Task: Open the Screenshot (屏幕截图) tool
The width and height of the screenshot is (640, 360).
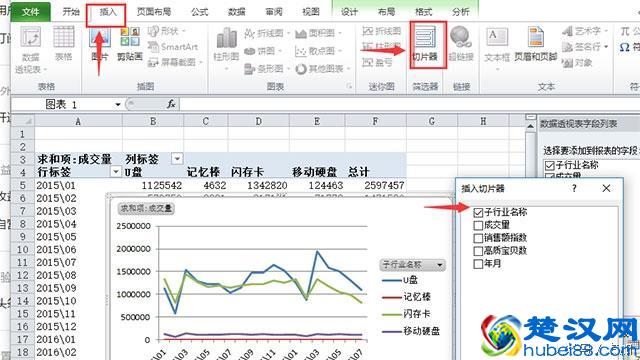Action: 175,62
